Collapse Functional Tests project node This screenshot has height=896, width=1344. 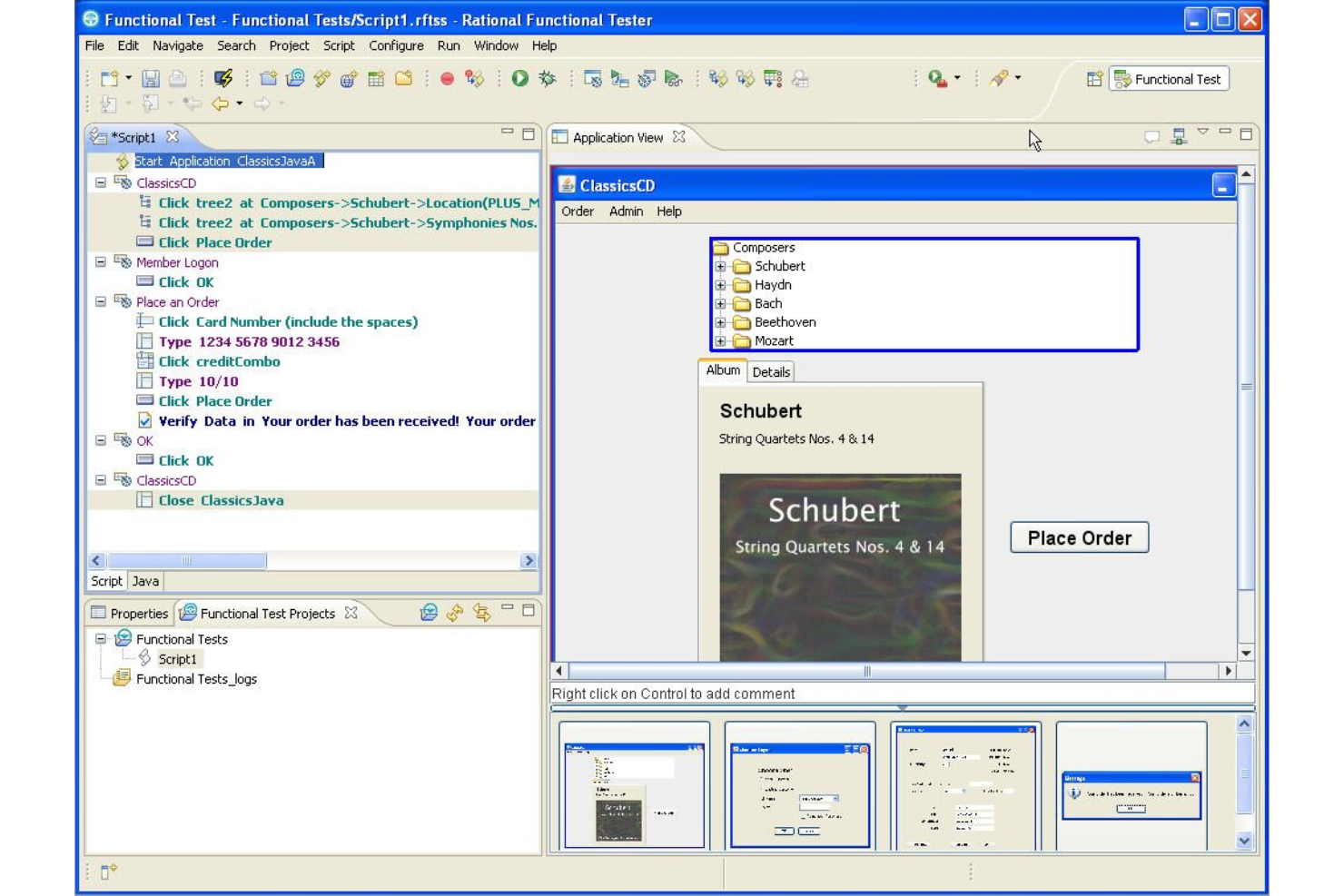coord(101,638)
